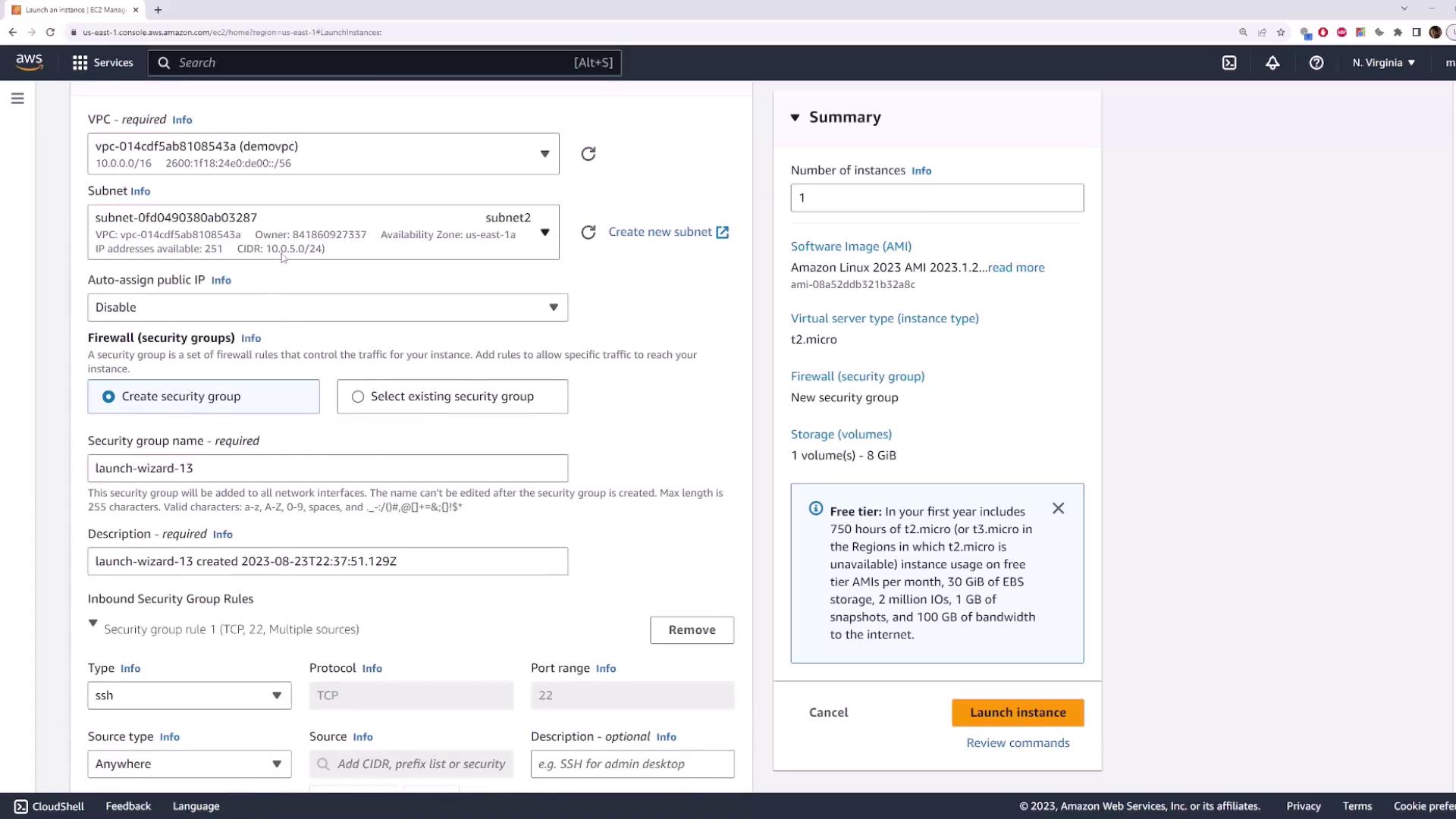Dismiss the Free tier info box

click(1058, 508)
